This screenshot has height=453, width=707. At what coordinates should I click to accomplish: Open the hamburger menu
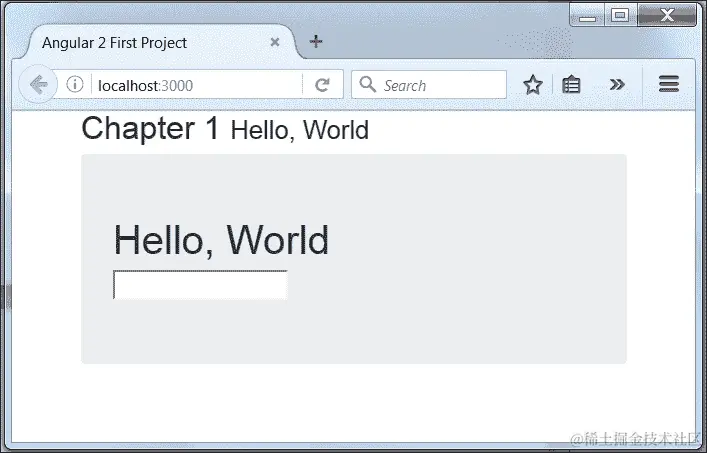point(669,84)
